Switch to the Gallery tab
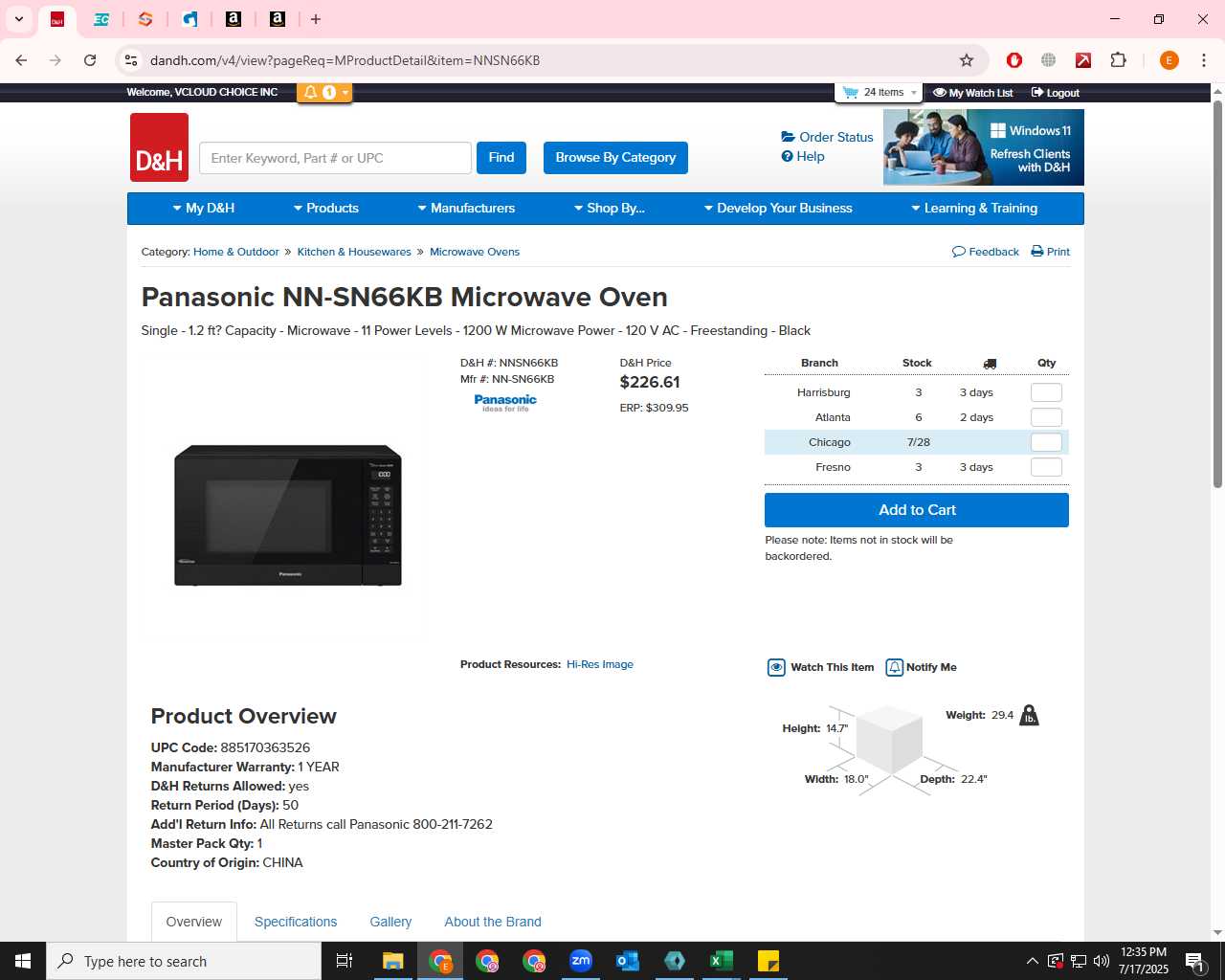1225x980 pixels. [x=390, y=922]
